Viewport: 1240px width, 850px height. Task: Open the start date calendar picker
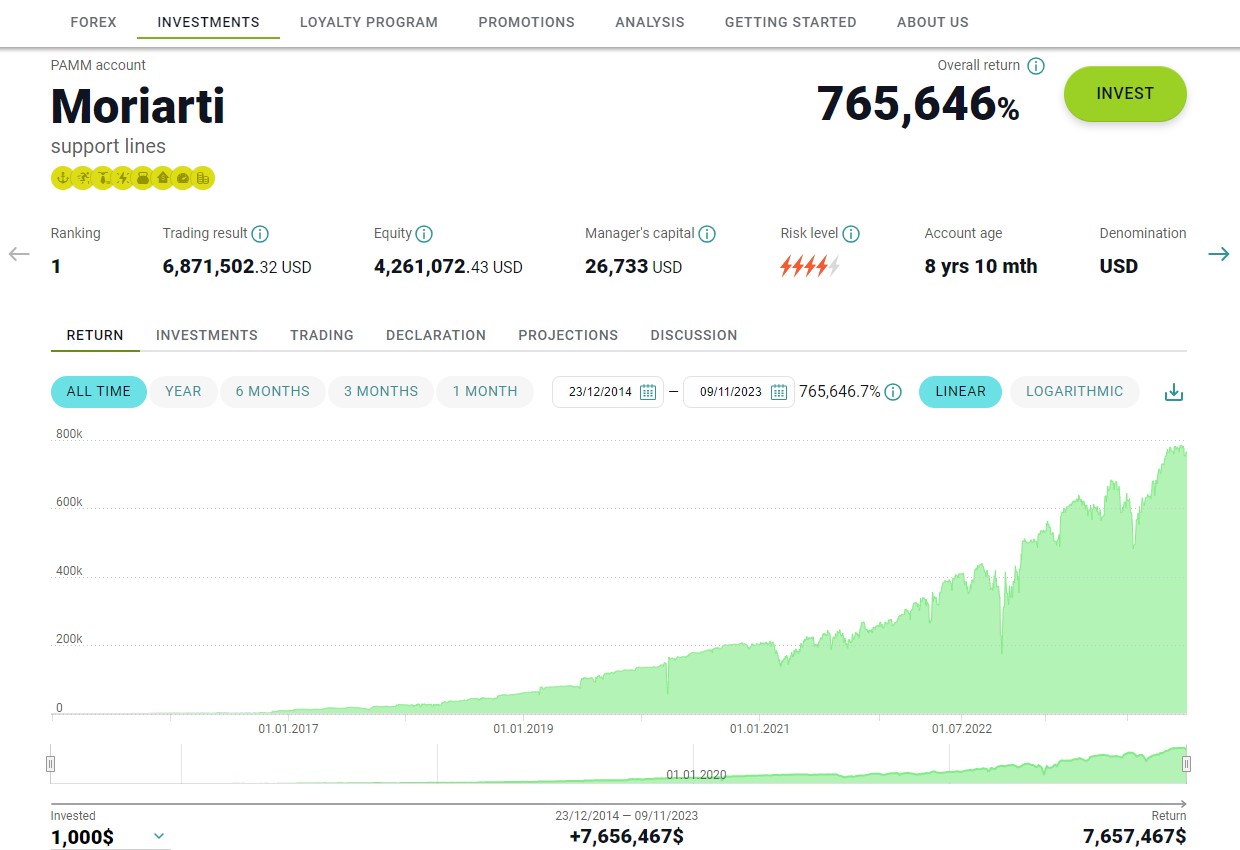click(x=647, y=392)
